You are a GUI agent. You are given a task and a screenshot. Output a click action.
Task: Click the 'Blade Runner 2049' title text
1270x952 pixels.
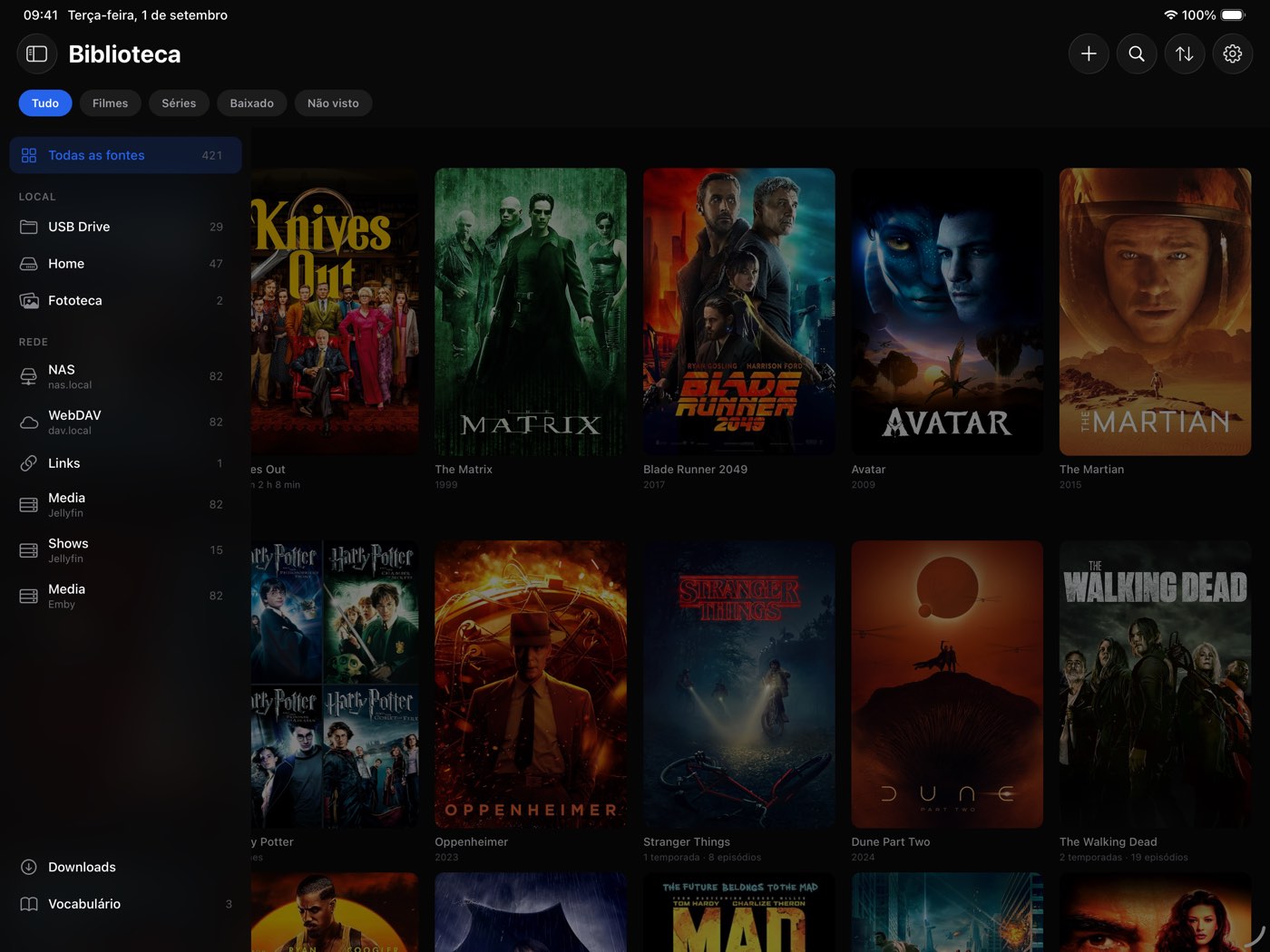click(696, 470)
